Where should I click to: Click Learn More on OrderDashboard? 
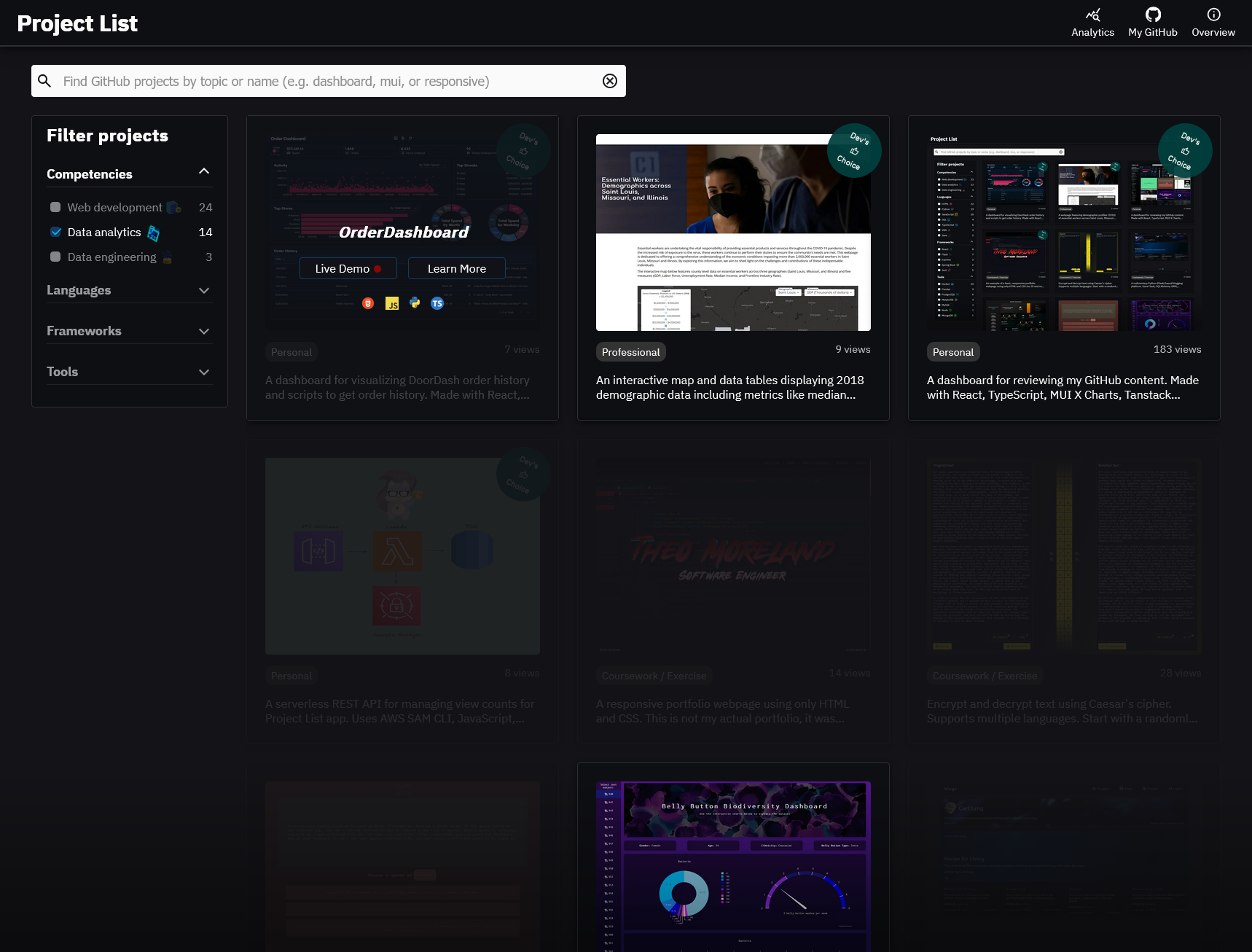456,268
